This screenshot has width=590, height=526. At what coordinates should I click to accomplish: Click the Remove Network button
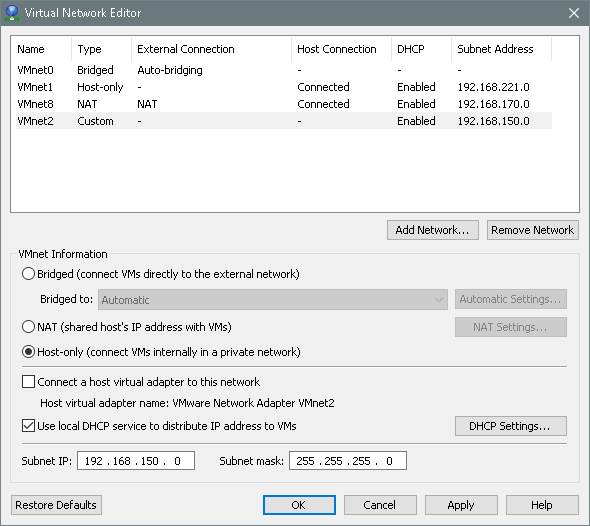click(x=532, y=230)
